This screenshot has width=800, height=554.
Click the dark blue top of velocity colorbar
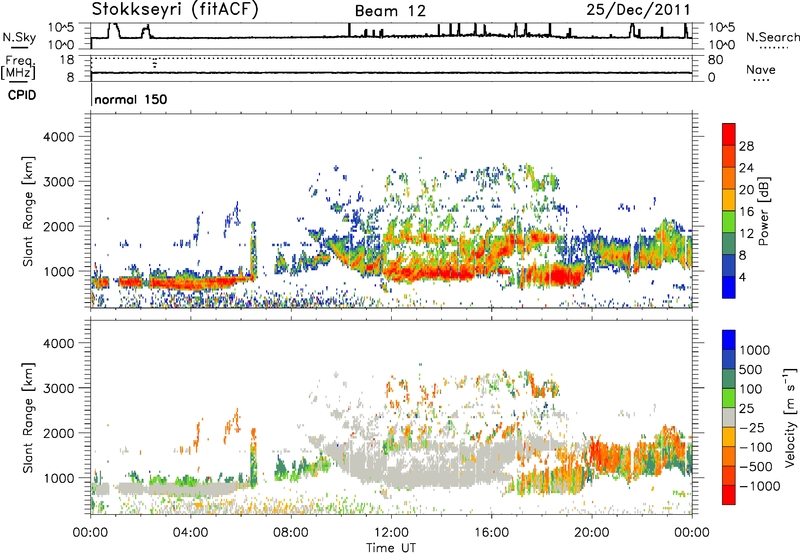tap(729, 340)
